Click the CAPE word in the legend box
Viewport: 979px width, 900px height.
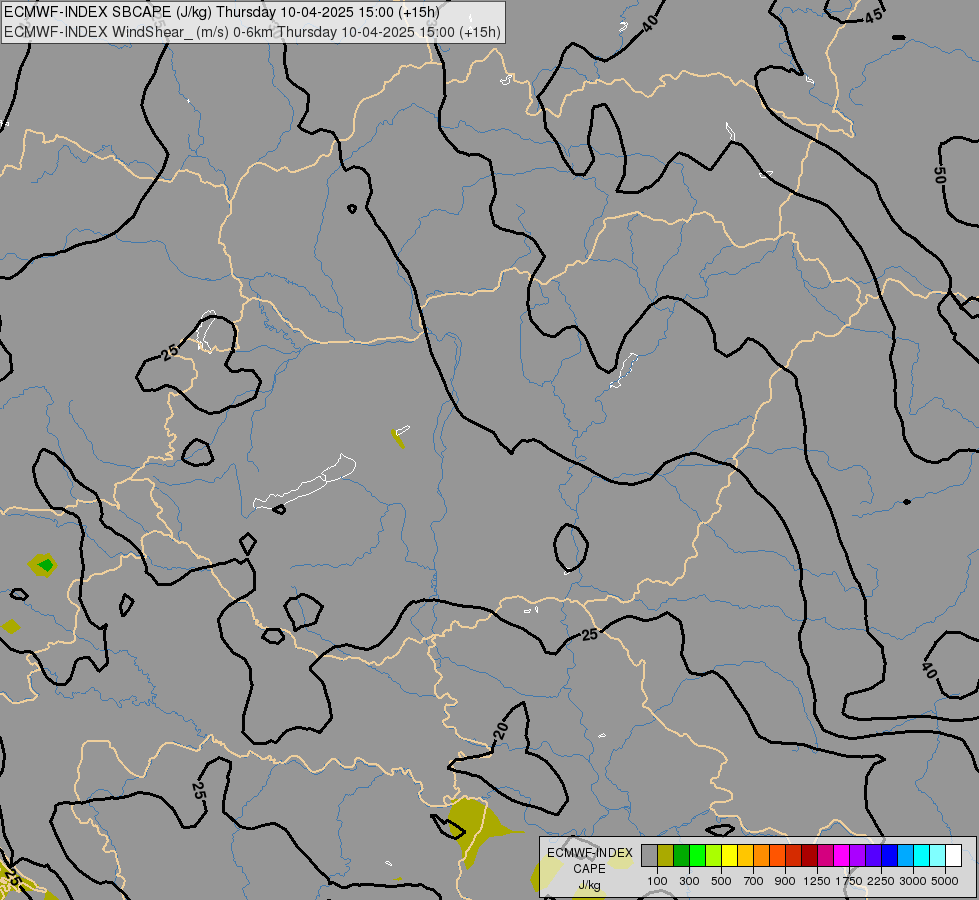point(589,869)
